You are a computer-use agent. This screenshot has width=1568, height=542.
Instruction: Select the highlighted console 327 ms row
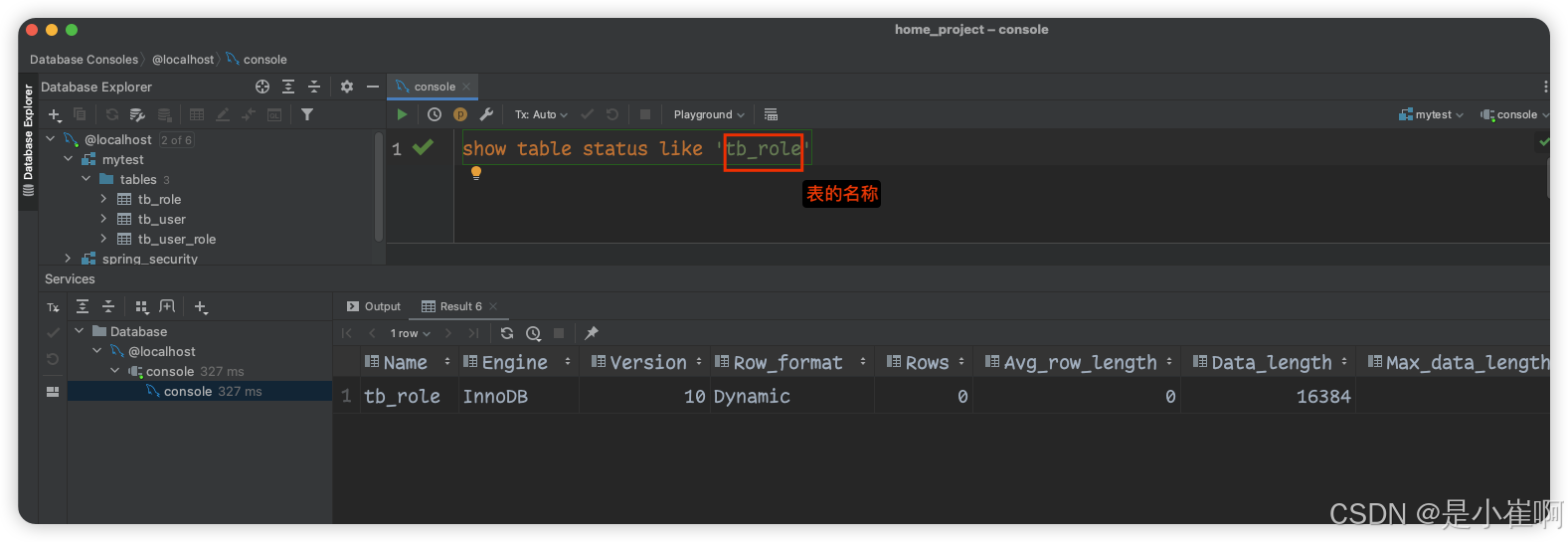(x=200, y=391)
